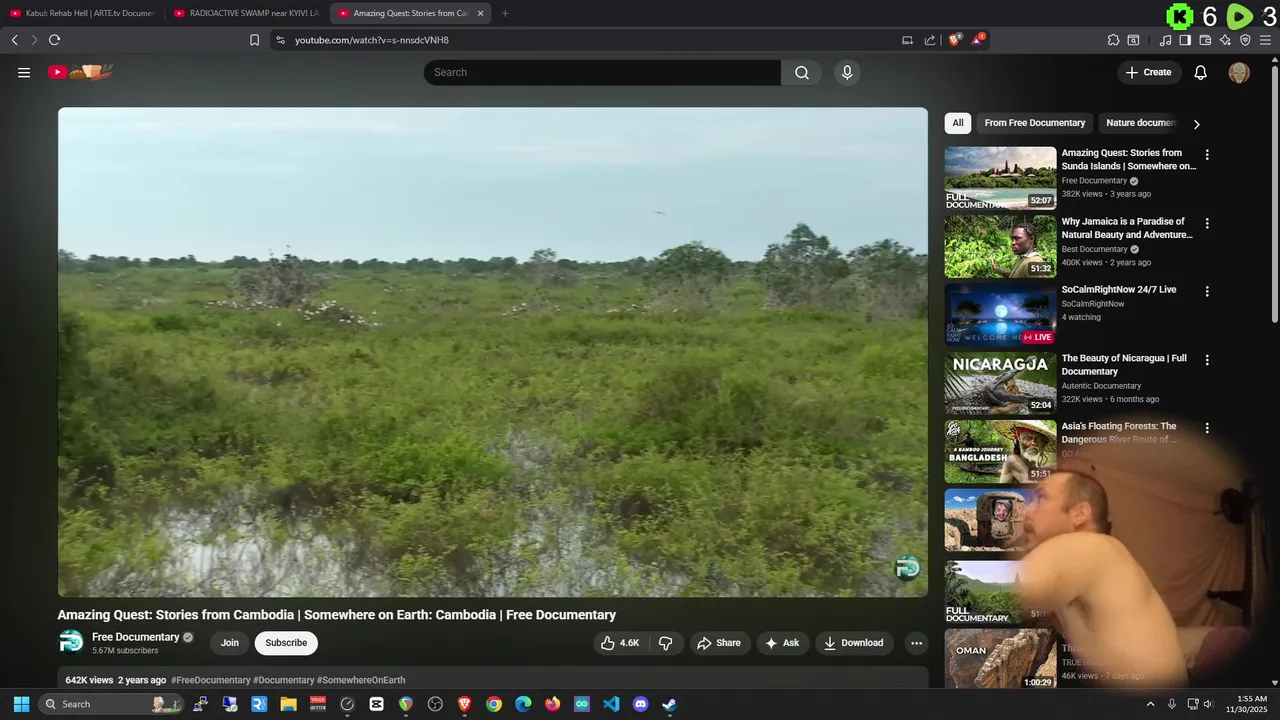Screen dimensions: 1280x720
Task: Open the account avatar menu
Action: [x=1239, y=72]
